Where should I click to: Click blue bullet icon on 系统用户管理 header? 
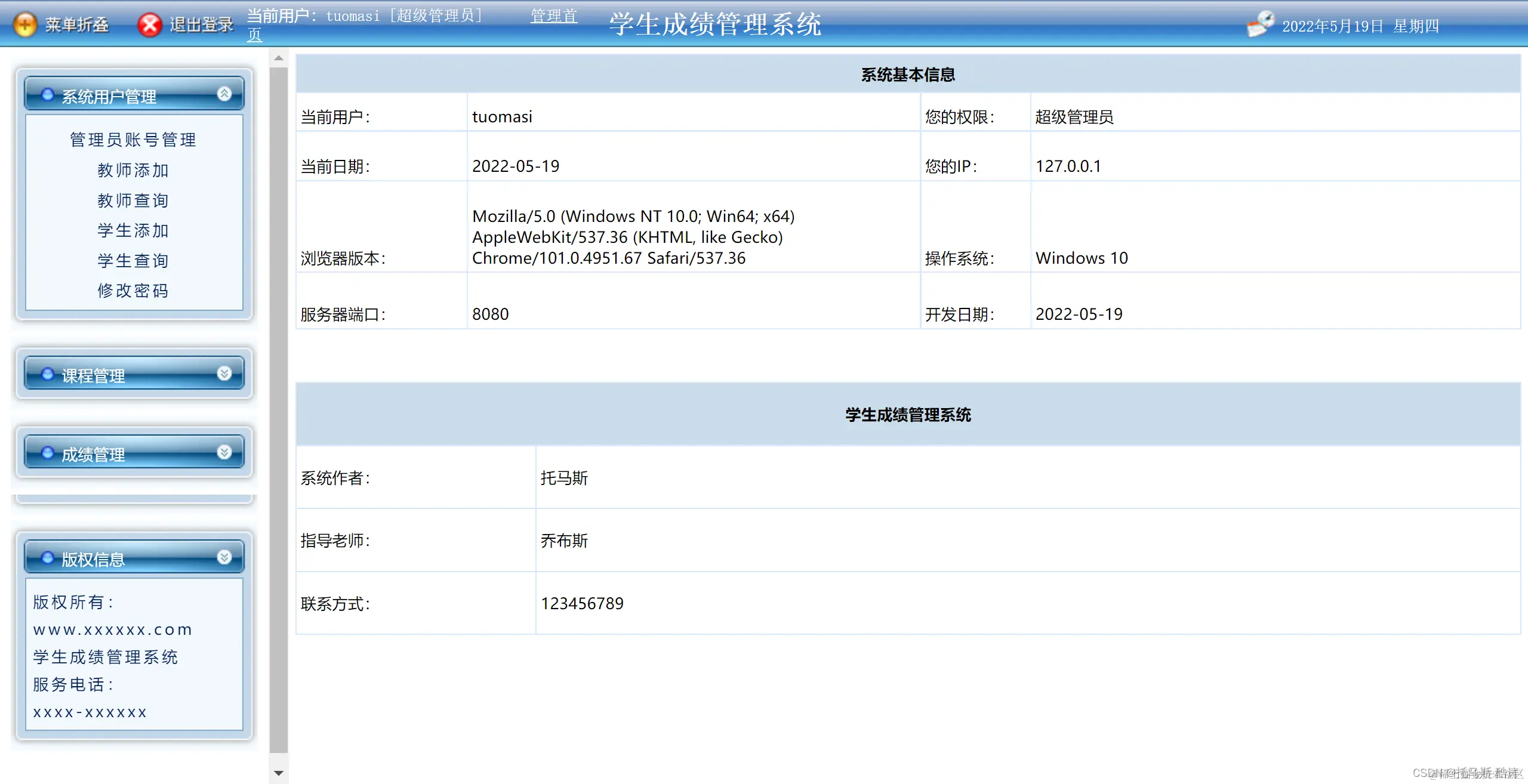[48, 94]
